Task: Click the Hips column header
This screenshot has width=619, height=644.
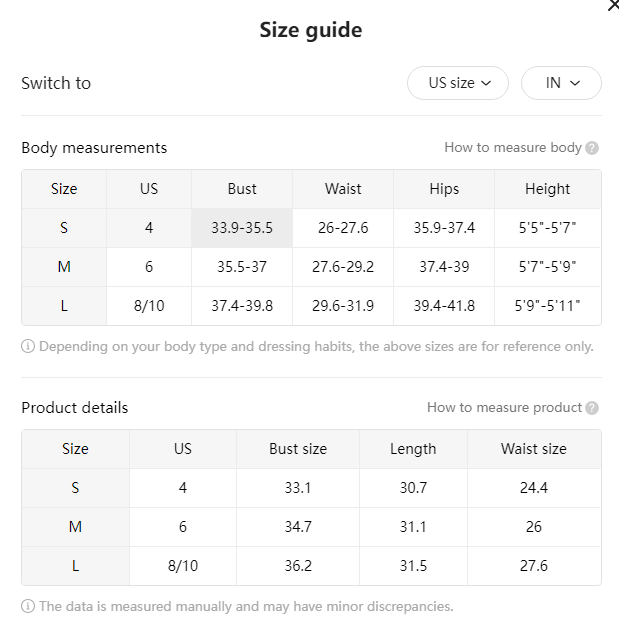Action: click(444, 189)
